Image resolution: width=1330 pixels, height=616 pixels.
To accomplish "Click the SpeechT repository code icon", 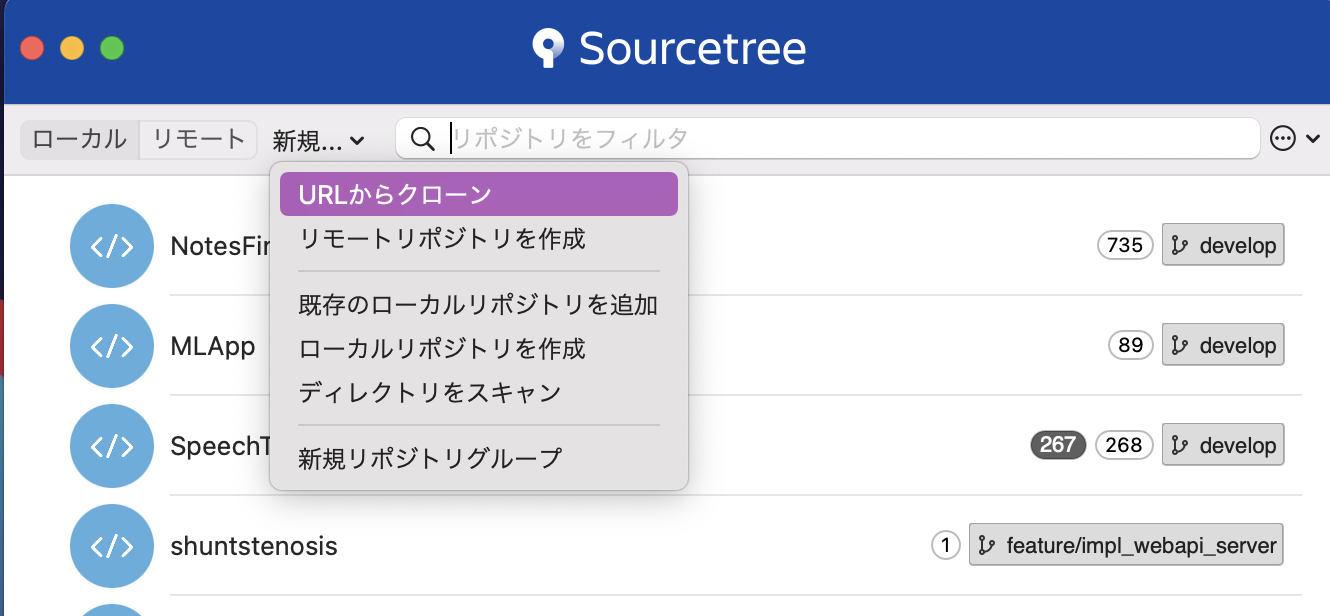I will tap(112, 446).
